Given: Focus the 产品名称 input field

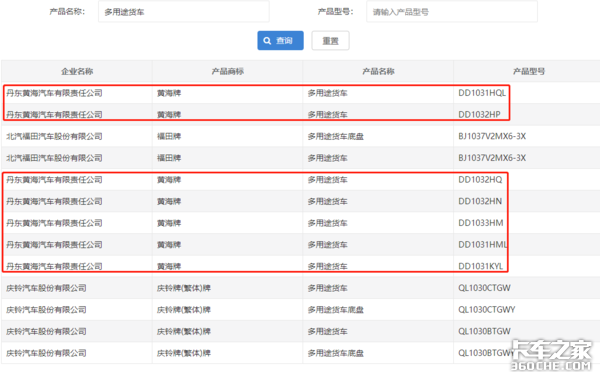Looking at the screenshot, I should click(184, 12).
